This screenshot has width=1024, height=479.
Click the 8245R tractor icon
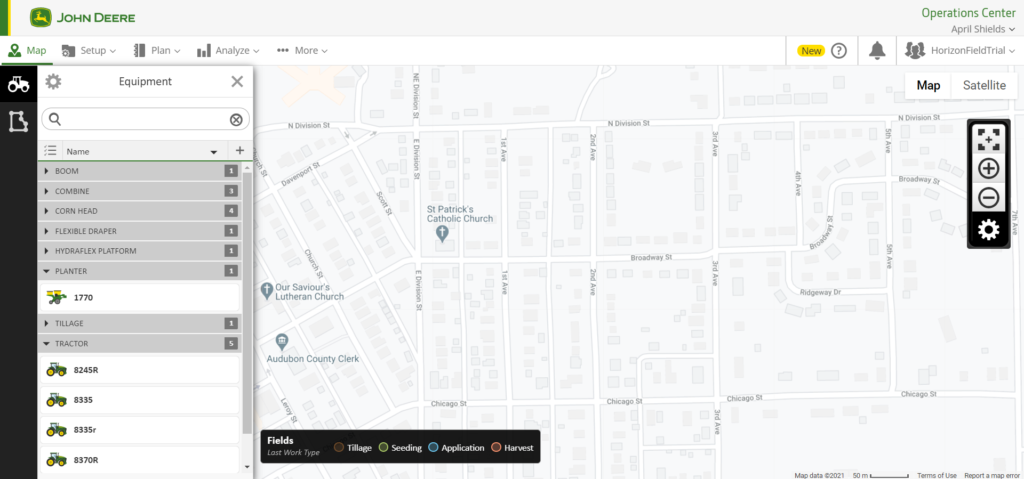[56, 370]
